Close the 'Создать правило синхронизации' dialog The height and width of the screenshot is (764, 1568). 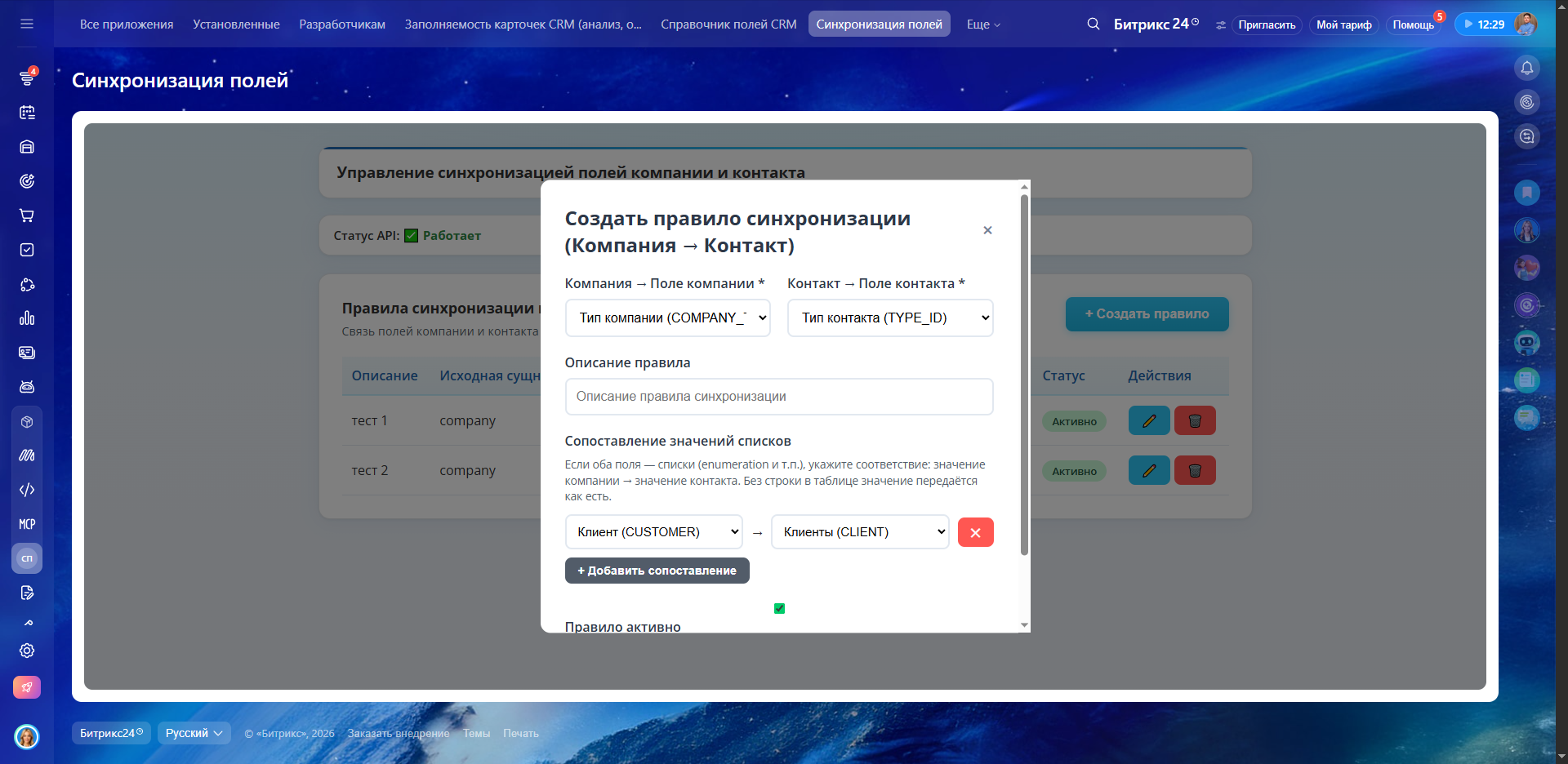click(987, 230)
